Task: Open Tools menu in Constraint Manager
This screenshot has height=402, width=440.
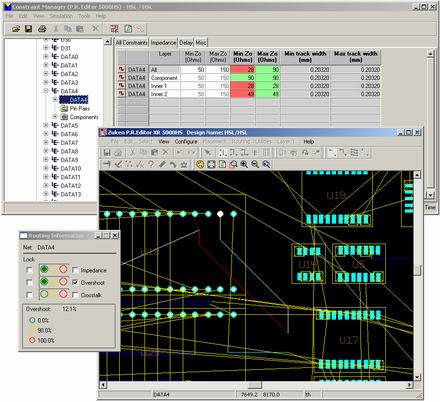Action: 84,16
